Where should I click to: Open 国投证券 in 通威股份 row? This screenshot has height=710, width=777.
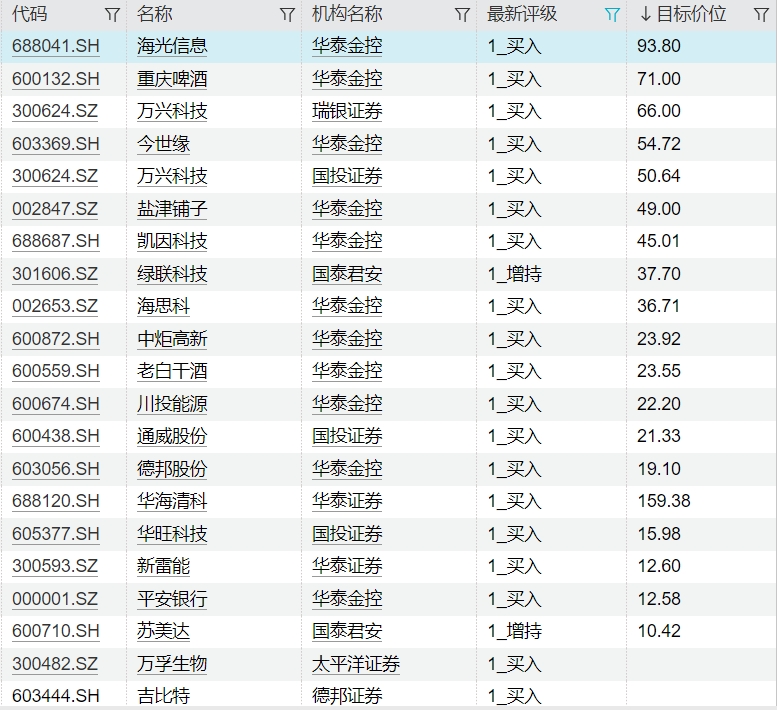point(347,436)
